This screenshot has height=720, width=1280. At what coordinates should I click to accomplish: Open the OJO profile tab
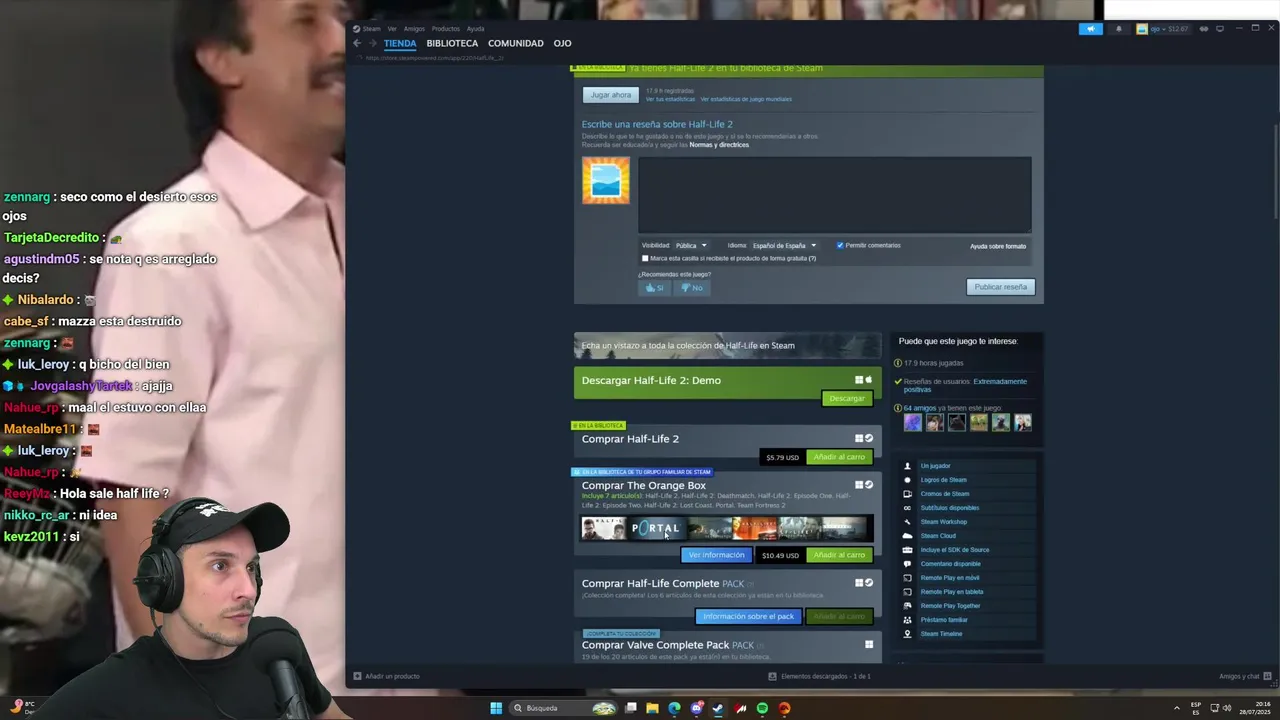563,43
